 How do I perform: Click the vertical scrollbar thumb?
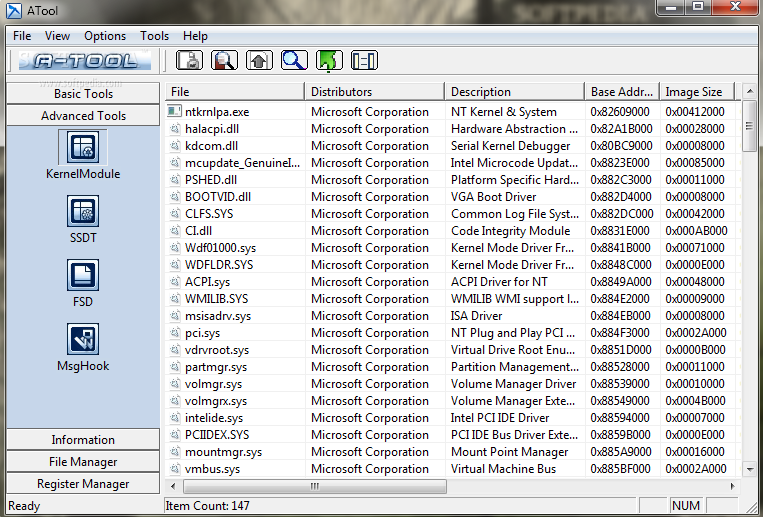[x=749, y=126]
